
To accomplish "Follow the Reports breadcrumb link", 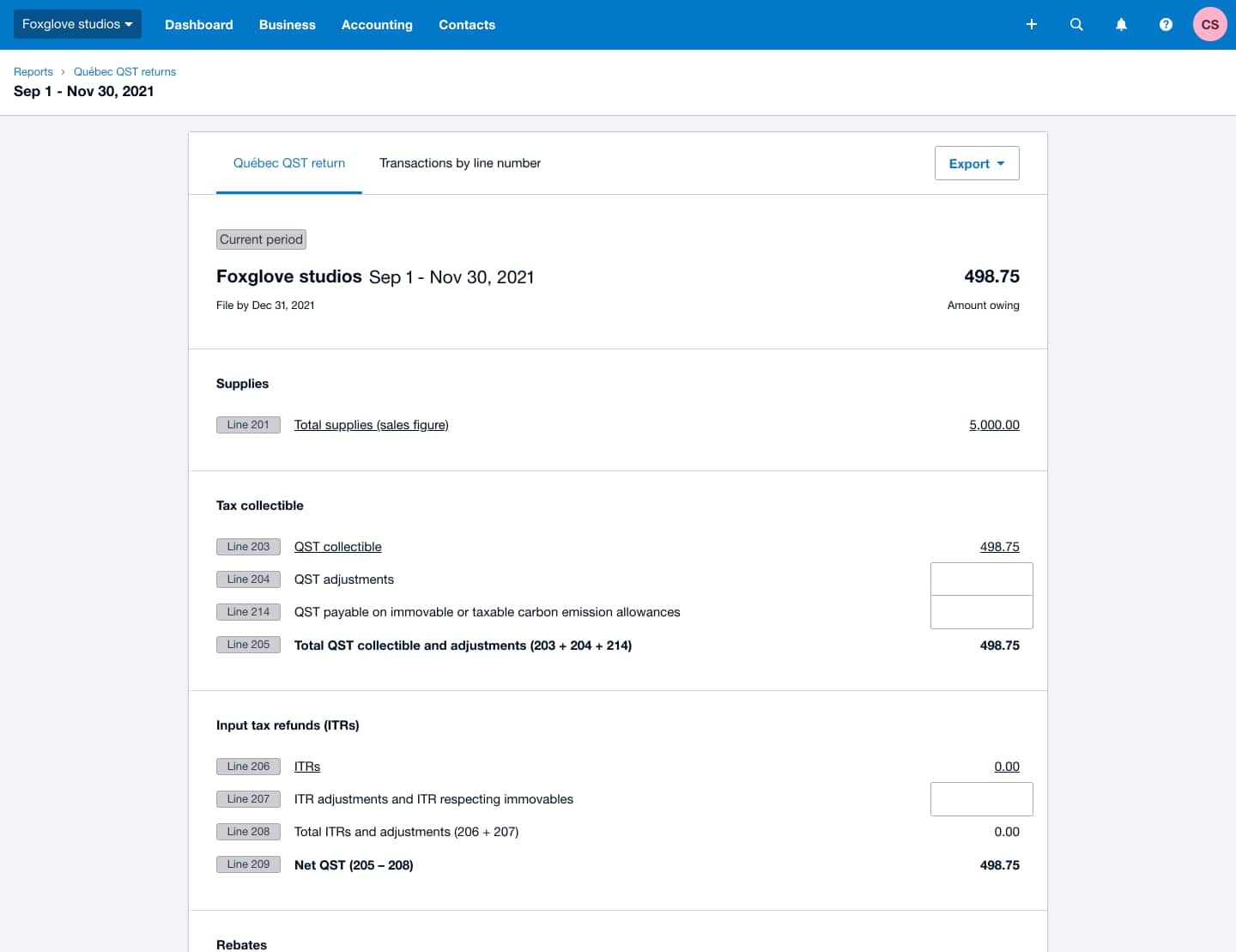I will (x=33, y=72).
